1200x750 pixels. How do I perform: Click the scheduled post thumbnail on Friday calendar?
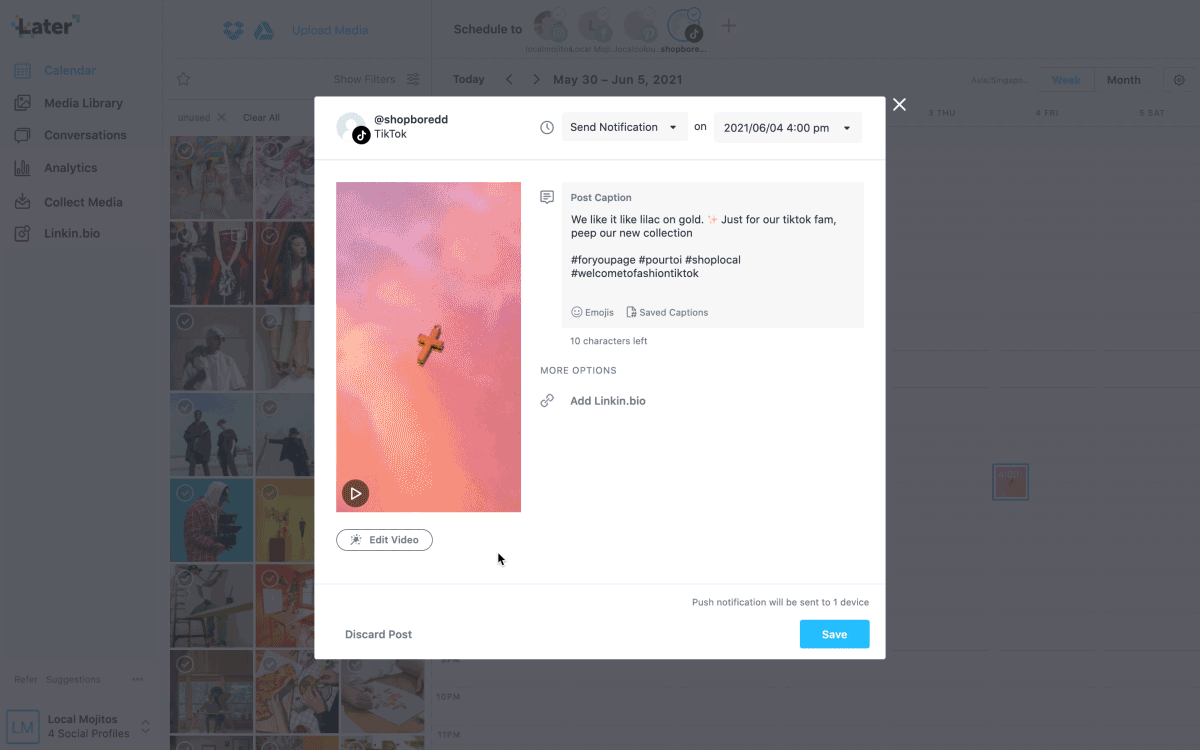tap(1010, 482)
